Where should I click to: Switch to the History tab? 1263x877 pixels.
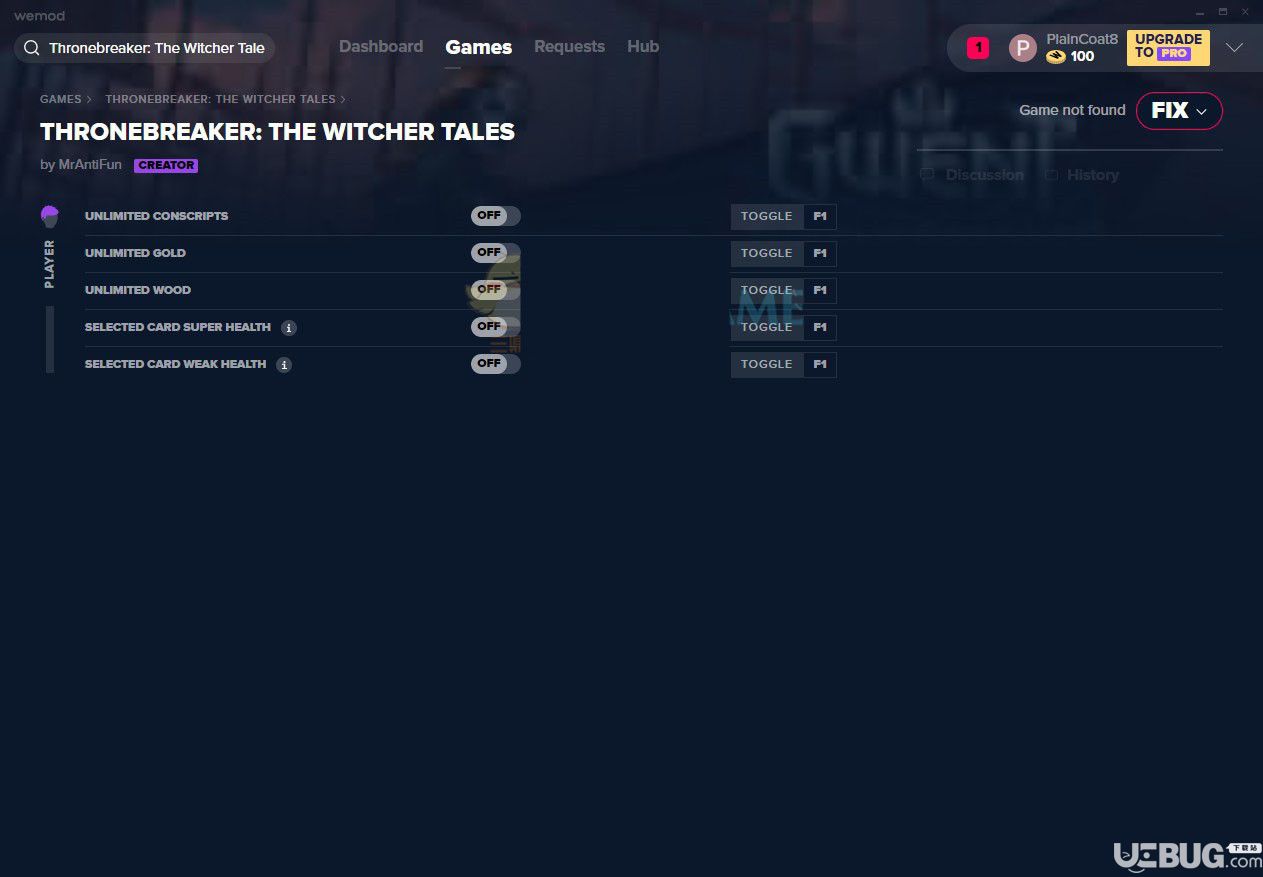pos(1093,175)
